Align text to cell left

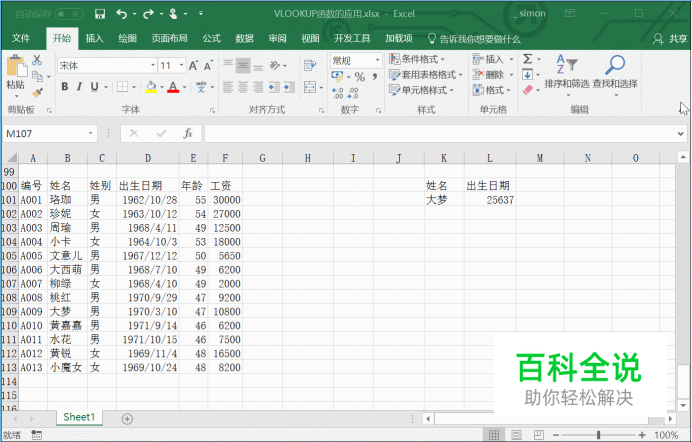(228, 87)
